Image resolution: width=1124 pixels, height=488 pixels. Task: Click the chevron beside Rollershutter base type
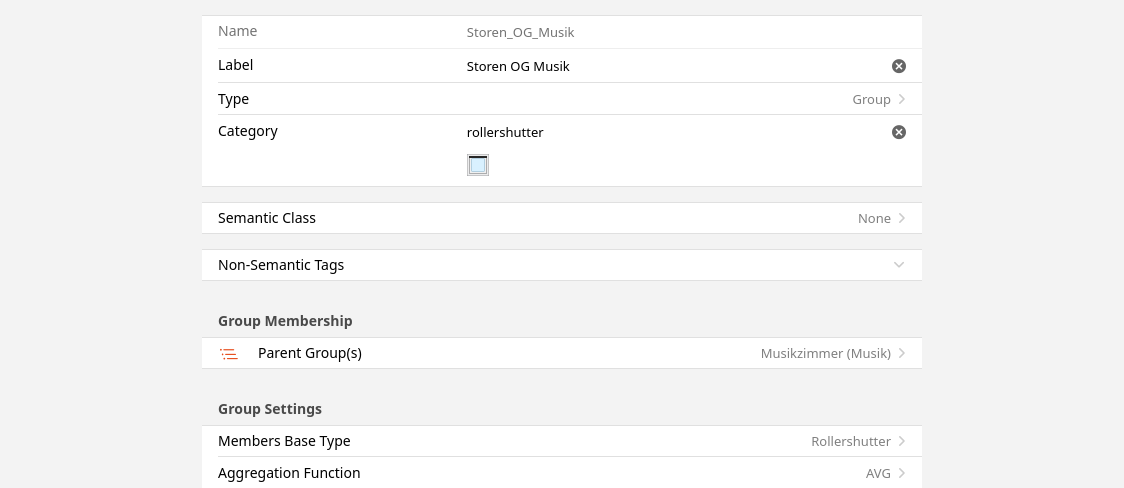pyautogui.click(x=902, y=441)
